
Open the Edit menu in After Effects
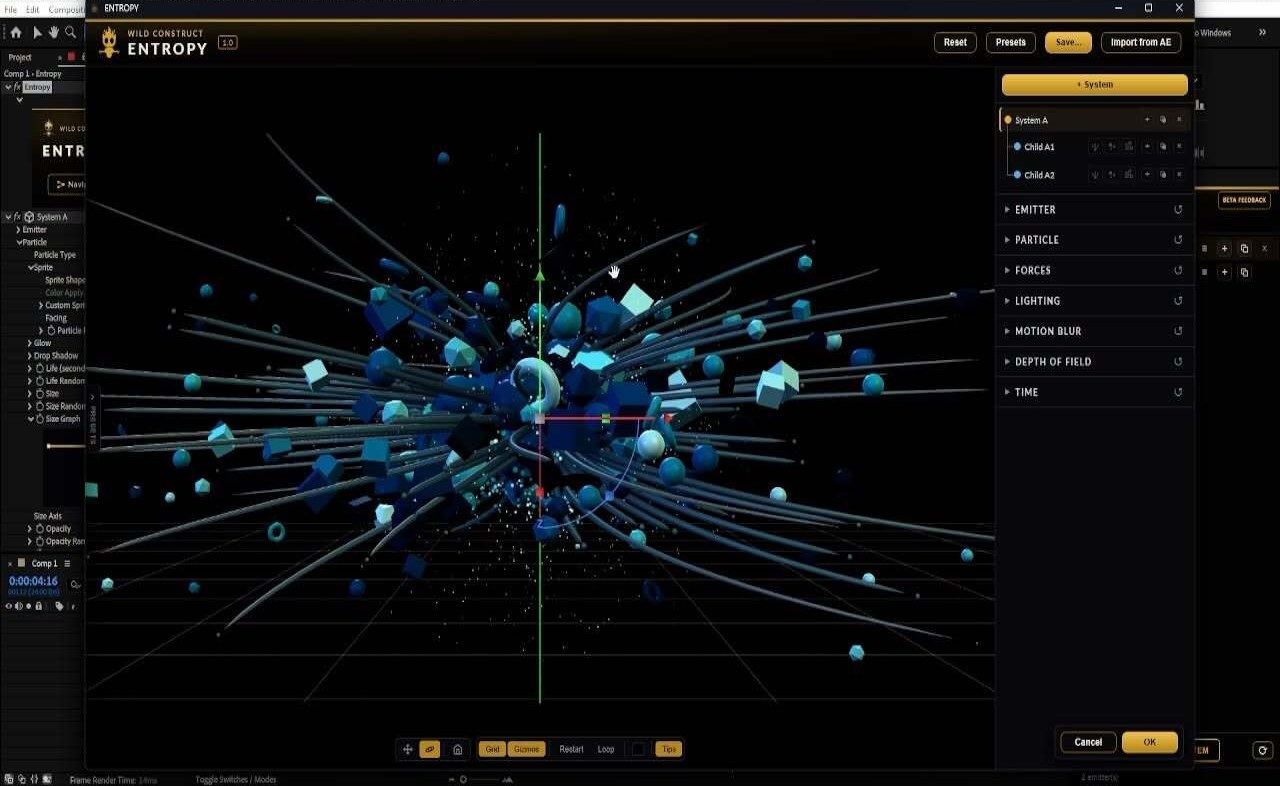pyautogui.click(x=33, y=9)
